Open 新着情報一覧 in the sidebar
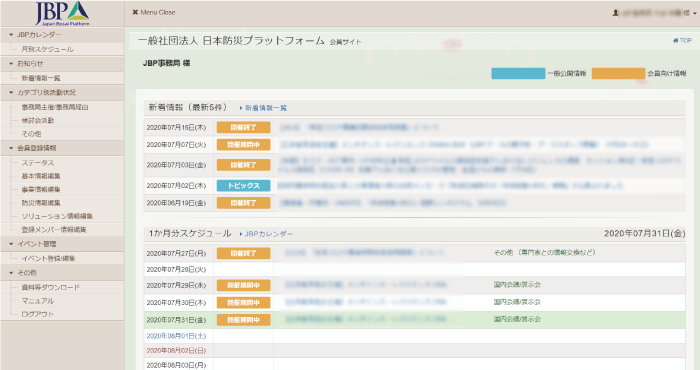 [x=41, y=78]
